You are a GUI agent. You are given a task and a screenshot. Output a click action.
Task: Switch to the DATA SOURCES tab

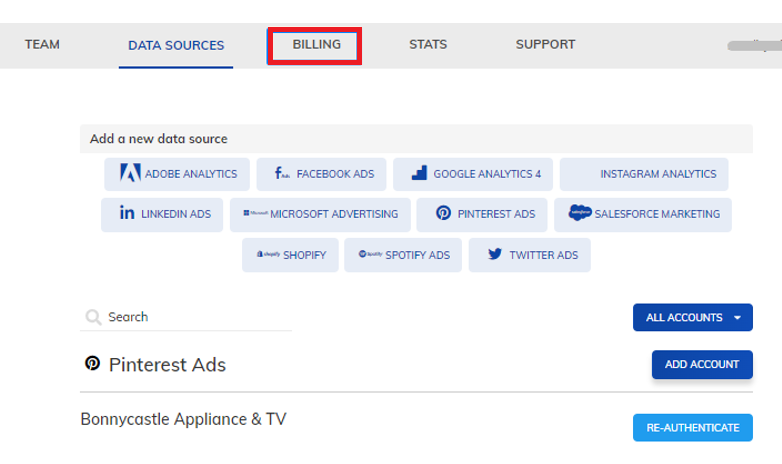(176, 45)
